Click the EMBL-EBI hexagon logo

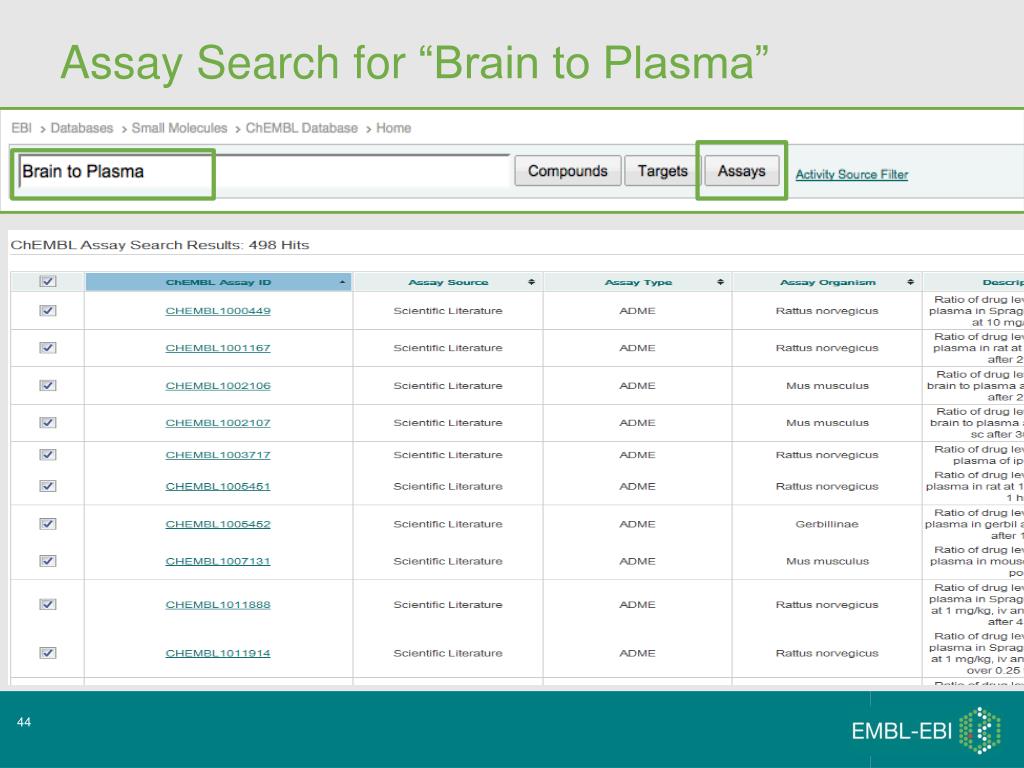click(x=980, y=730)
